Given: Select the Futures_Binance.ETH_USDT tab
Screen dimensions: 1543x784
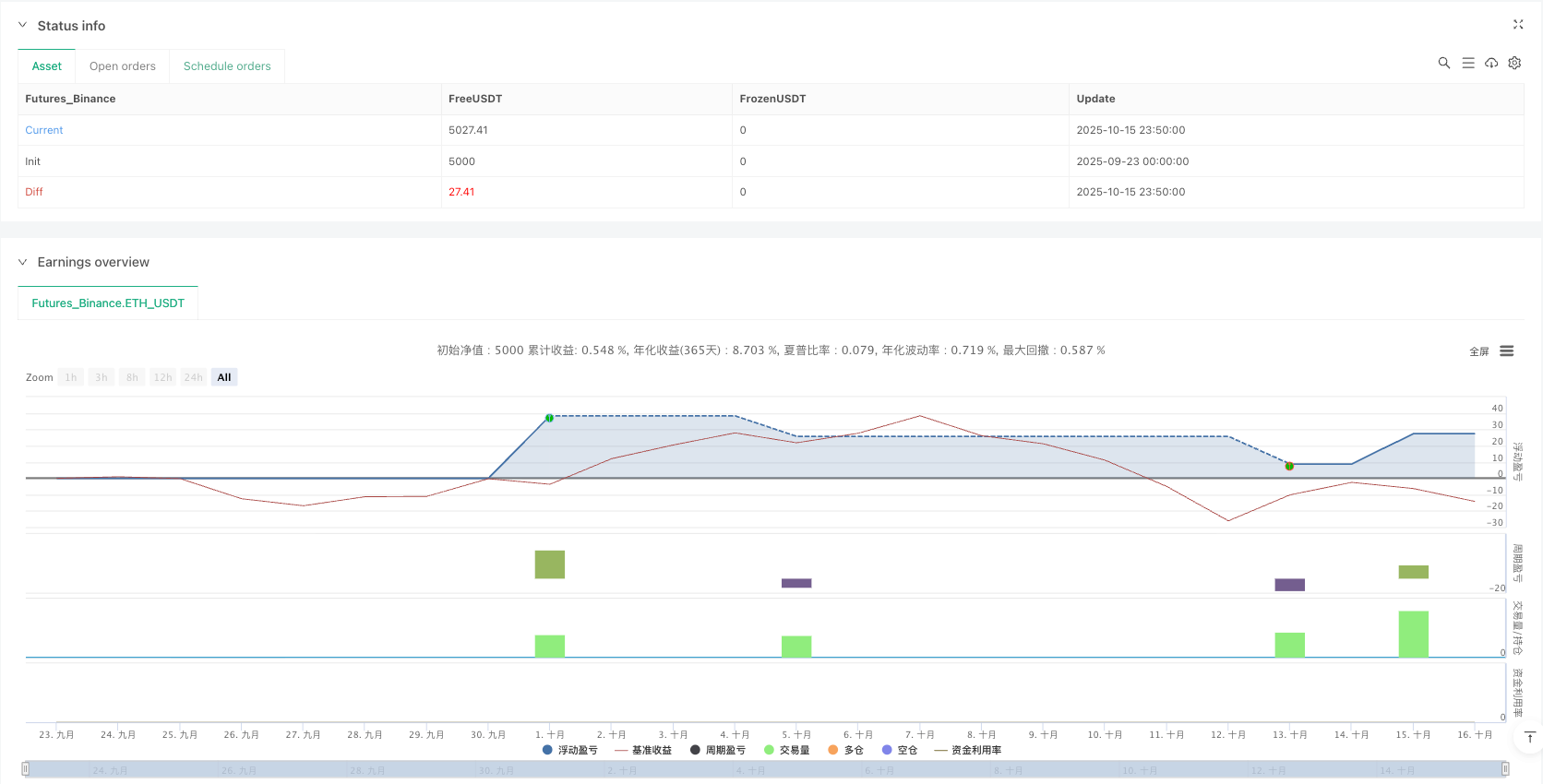Looking at the screenshot, I should pos(108,303).
